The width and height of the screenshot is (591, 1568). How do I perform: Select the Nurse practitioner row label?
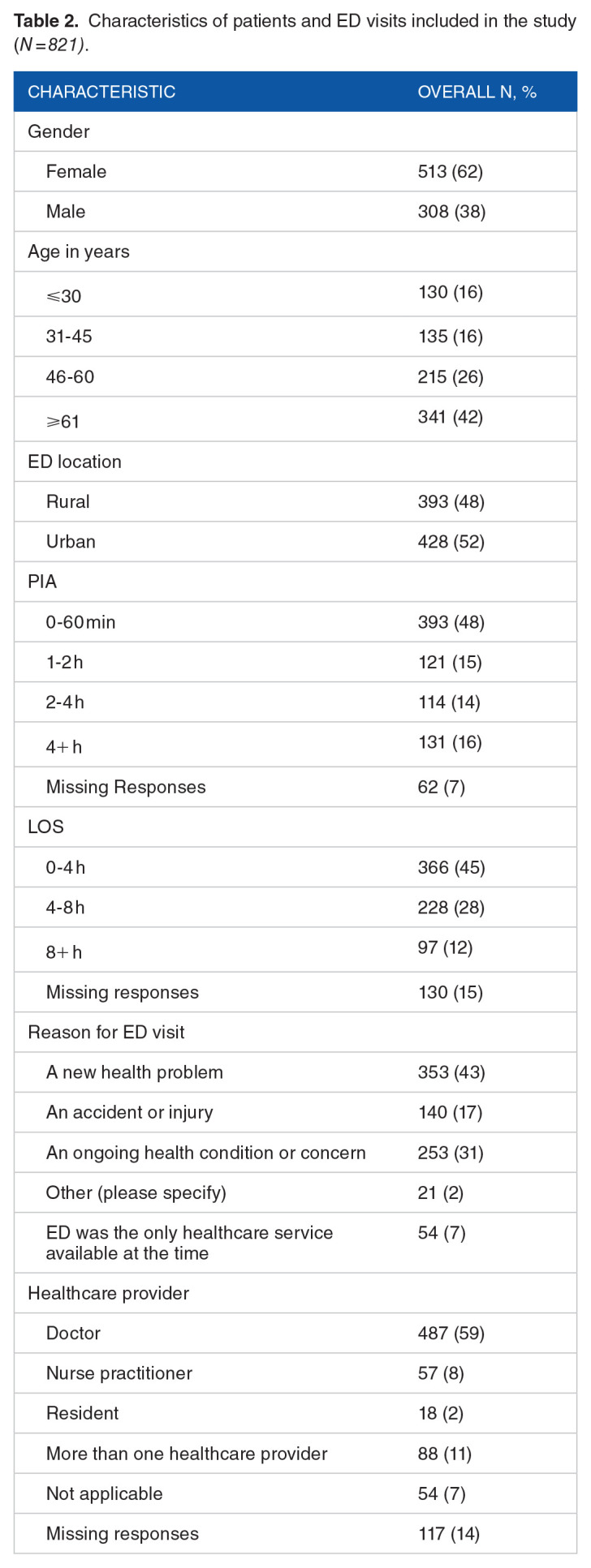(x=119, y=1373)
